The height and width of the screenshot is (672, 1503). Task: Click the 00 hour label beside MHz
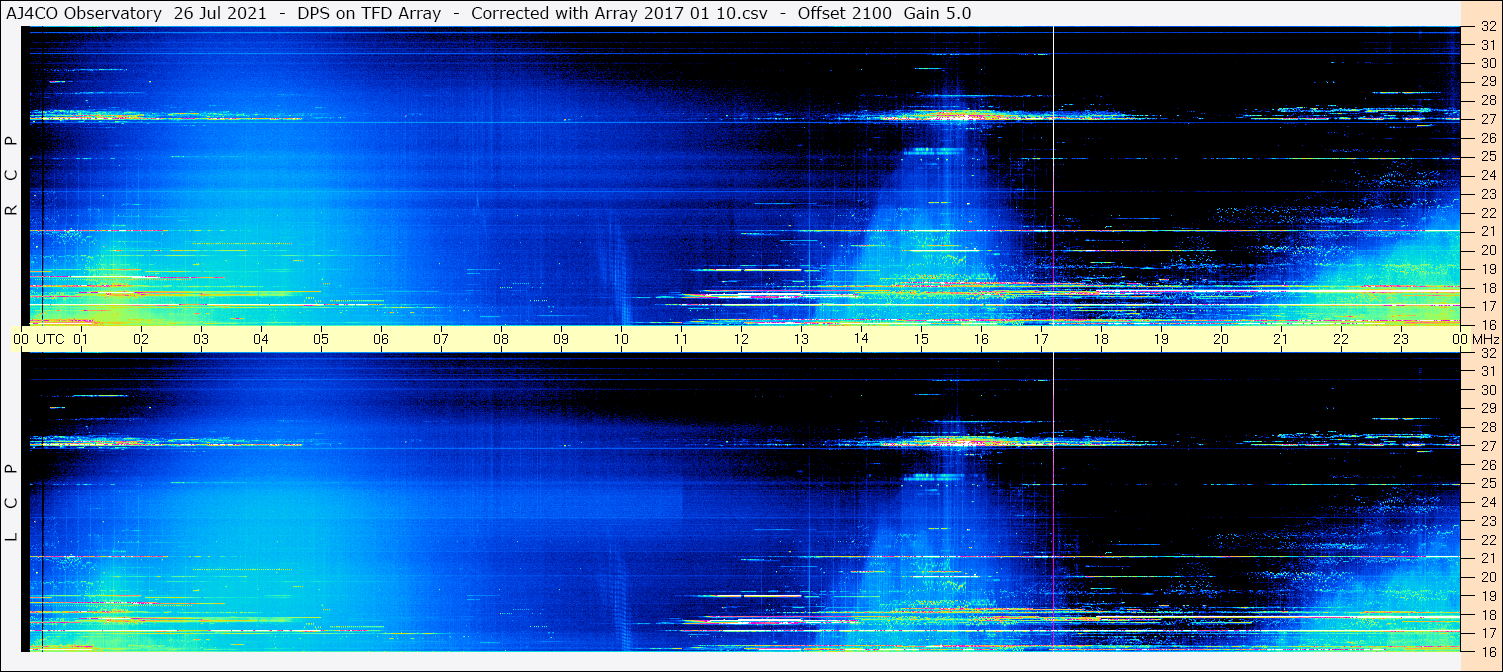coord(1459,339)
